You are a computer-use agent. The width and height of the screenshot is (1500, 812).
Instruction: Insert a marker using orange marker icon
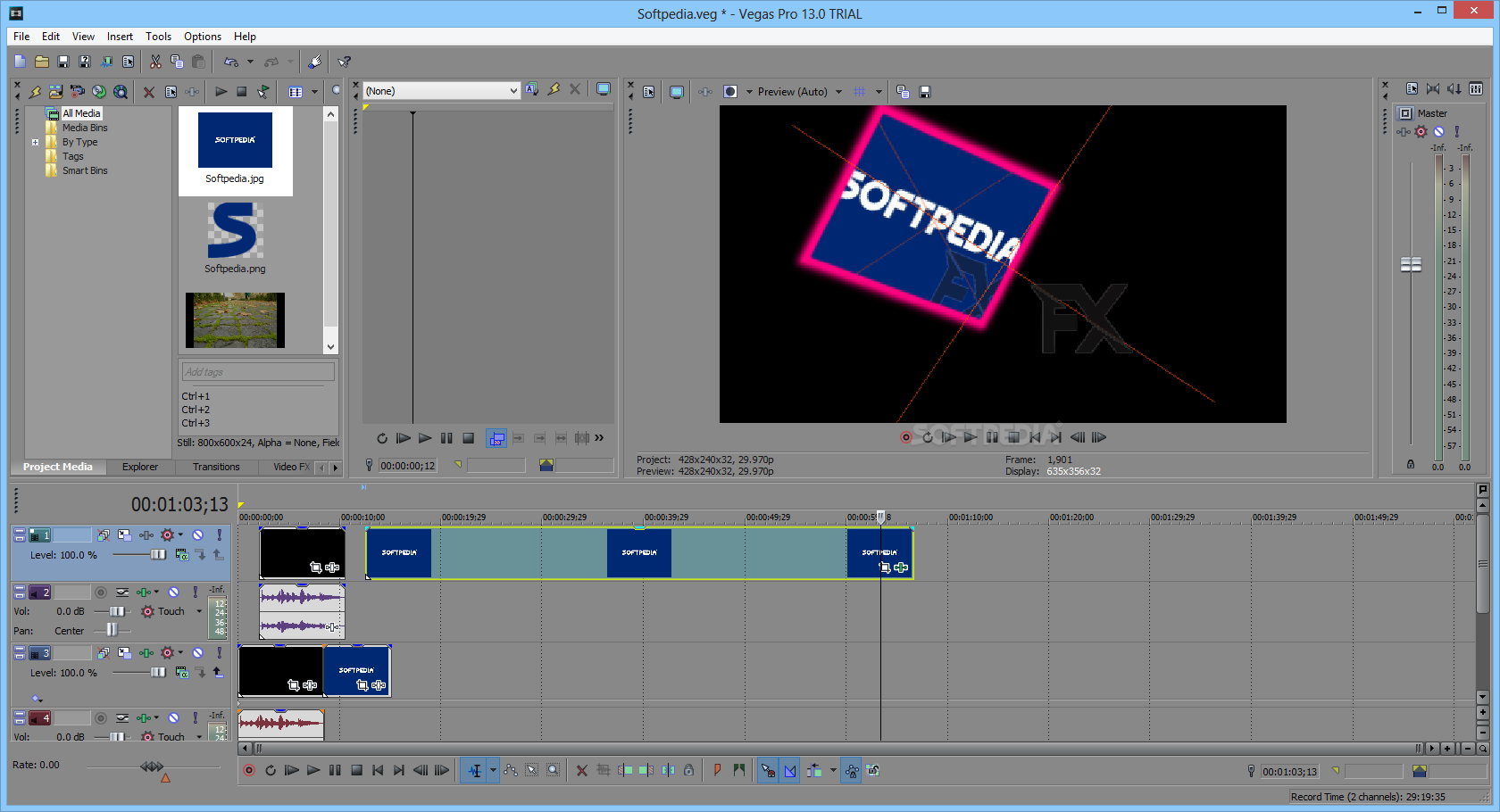717,770
